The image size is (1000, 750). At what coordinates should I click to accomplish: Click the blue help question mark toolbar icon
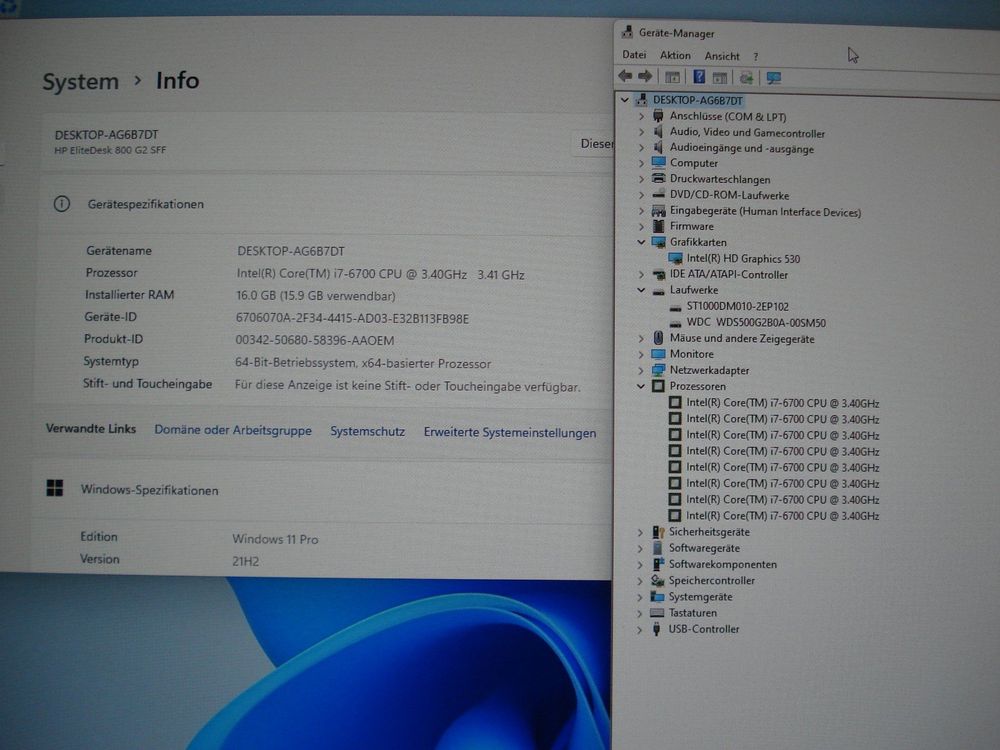point(699,77)
